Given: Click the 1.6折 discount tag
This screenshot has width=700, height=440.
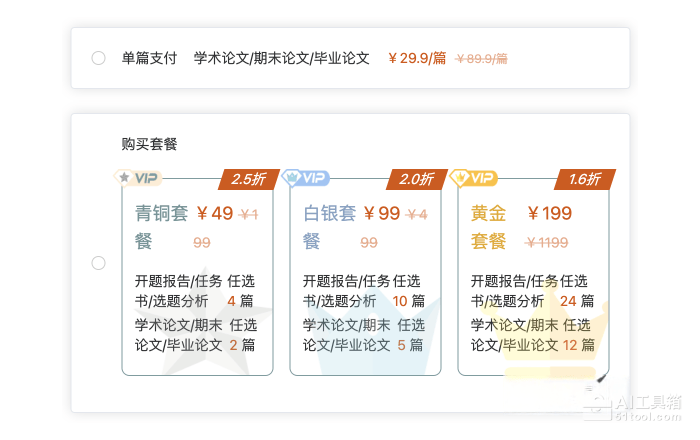Looking at the screenshot, I should (584, 180).
